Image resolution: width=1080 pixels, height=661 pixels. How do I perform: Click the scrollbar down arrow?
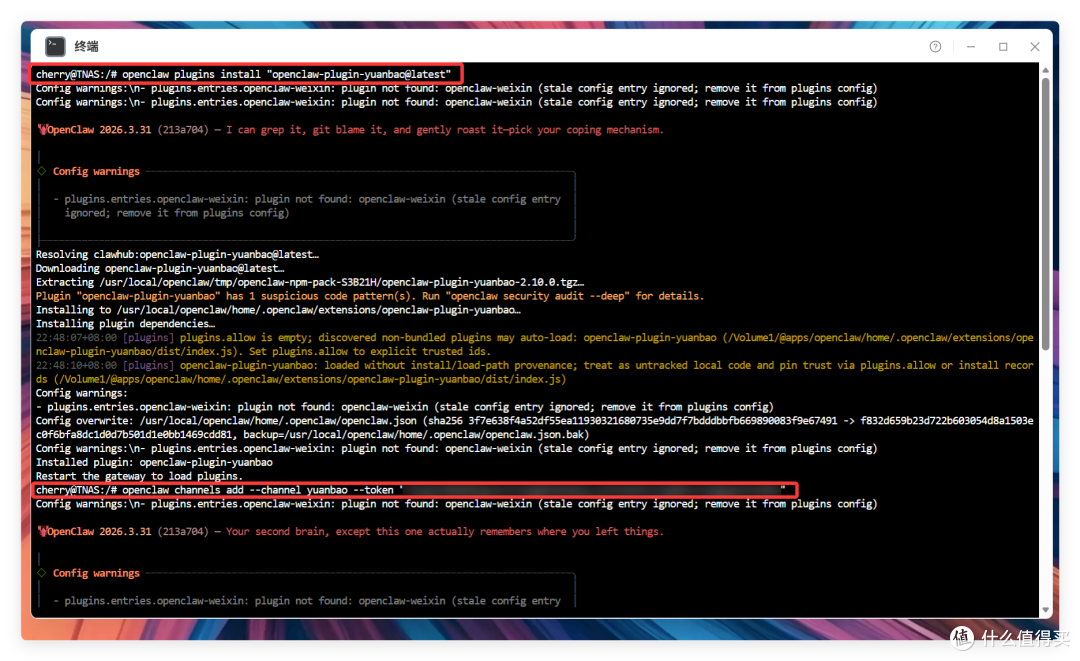[x=1046, y=609]
